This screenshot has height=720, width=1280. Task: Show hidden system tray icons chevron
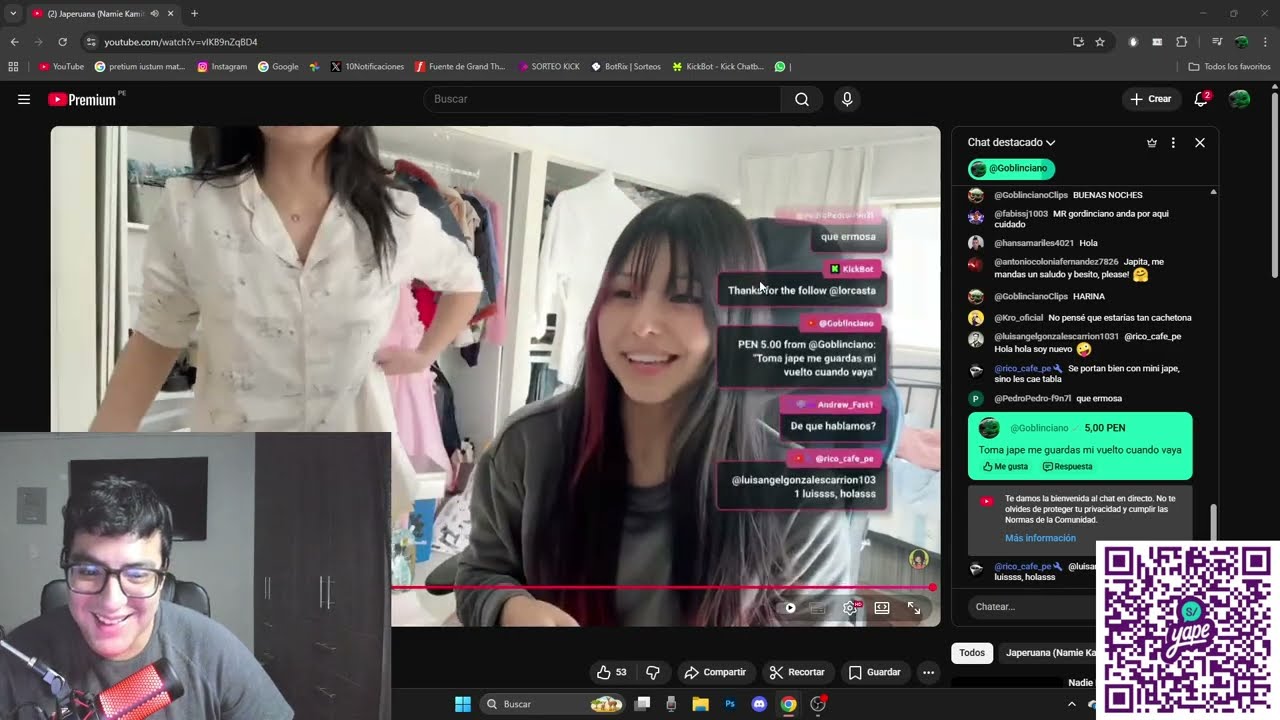(1072, 704)
